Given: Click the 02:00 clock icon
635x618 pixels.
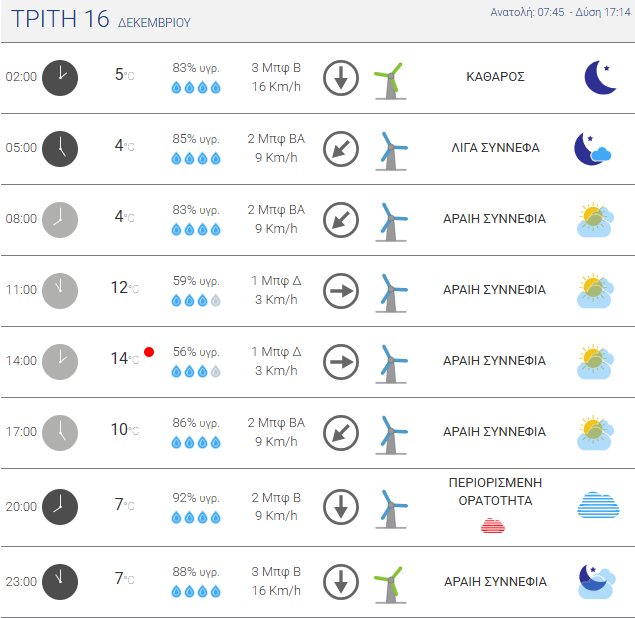Looking at the screenshot, I should click(x=60, y=77).
